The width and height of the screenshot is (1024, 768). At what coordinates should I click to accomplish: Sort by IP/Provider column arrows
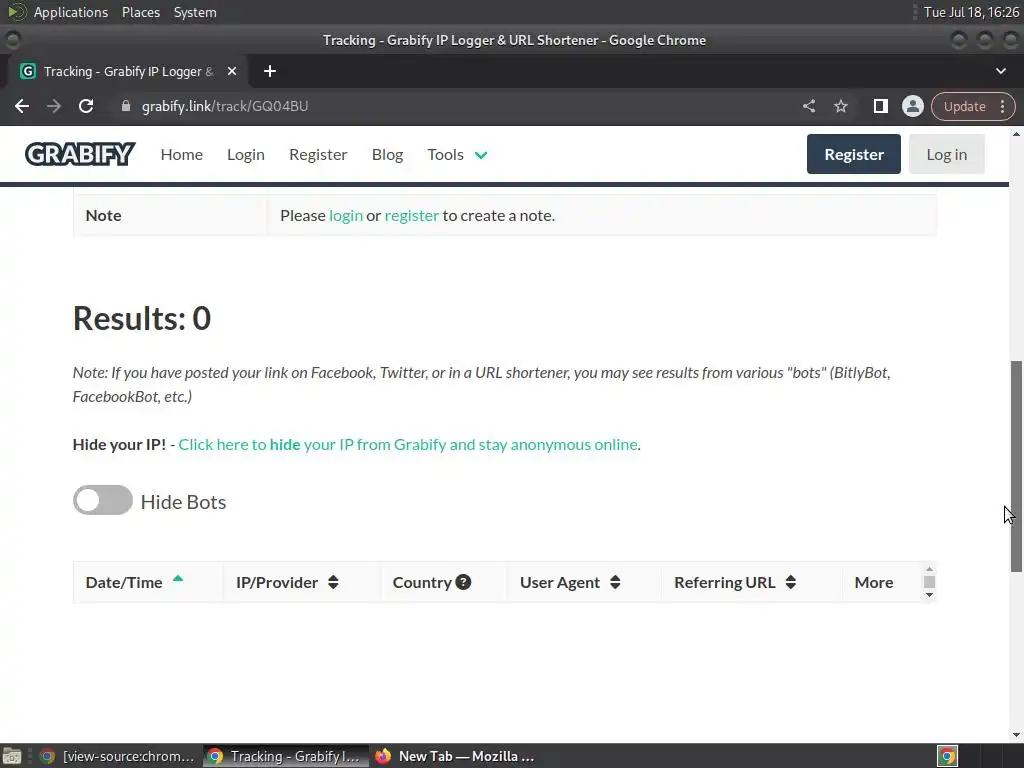click(x=333, y=583)
